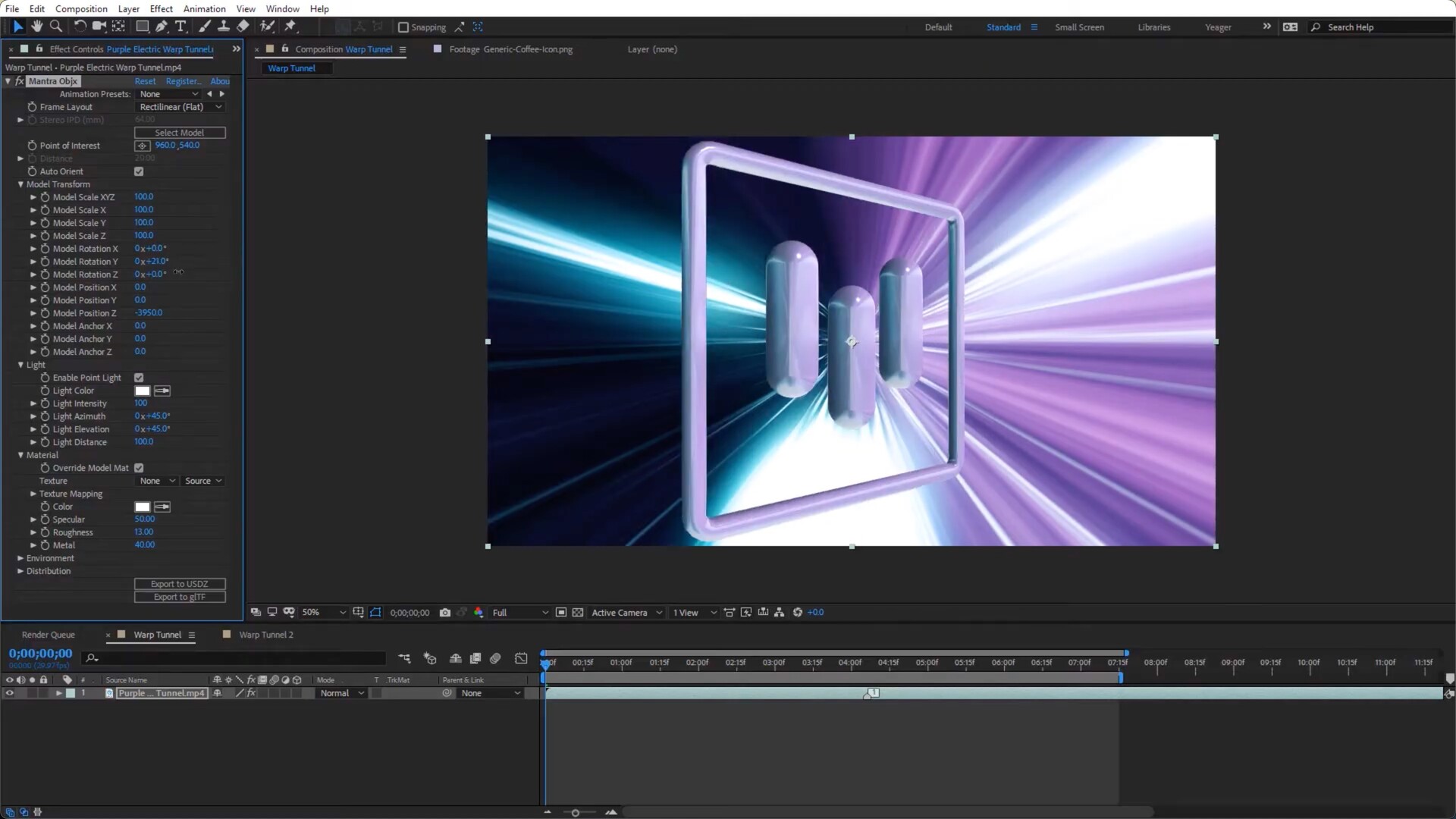Collapse the Model Transform section

[x=20, y=184]
